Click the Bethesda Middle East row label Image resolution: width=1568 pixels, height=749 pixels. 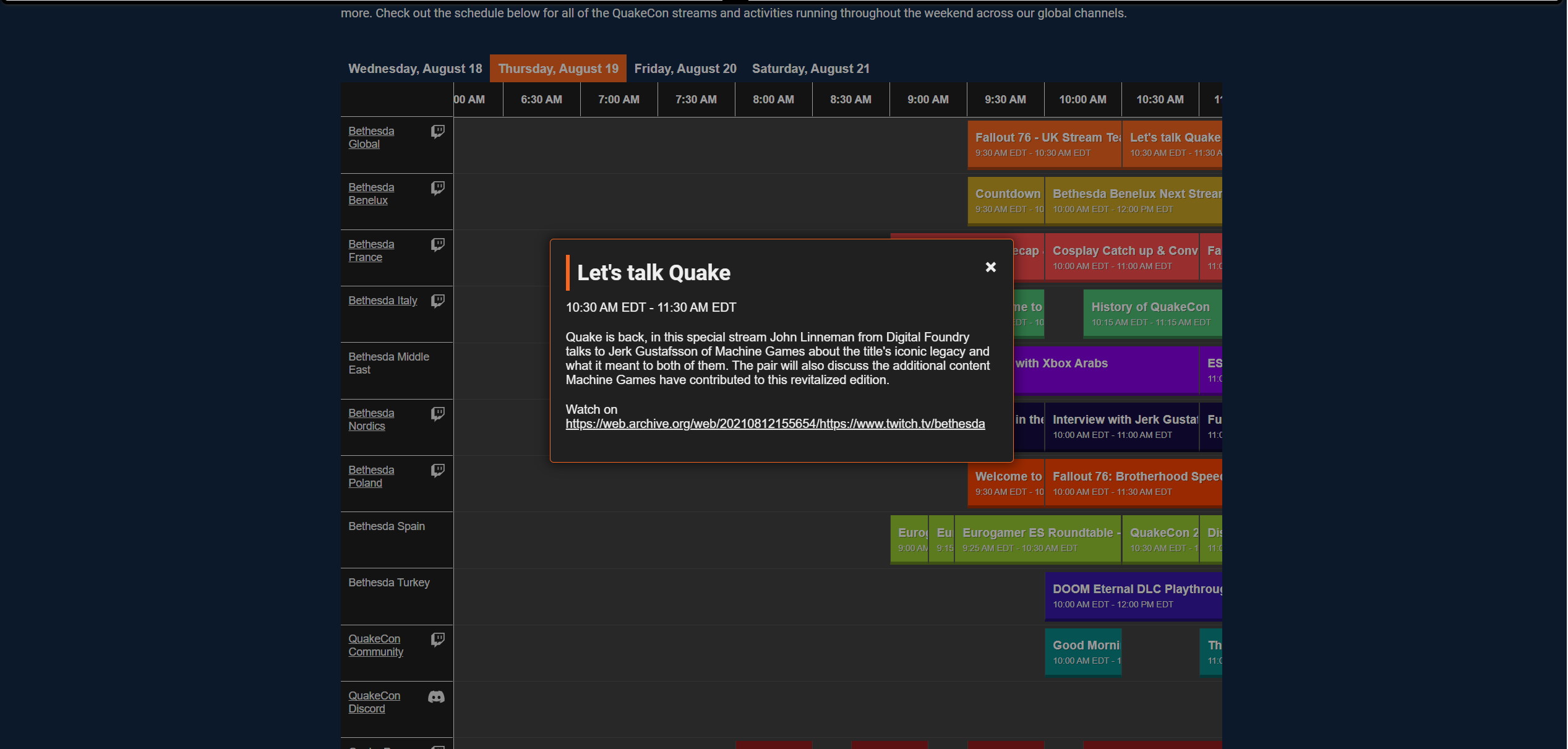coord(388,363)
